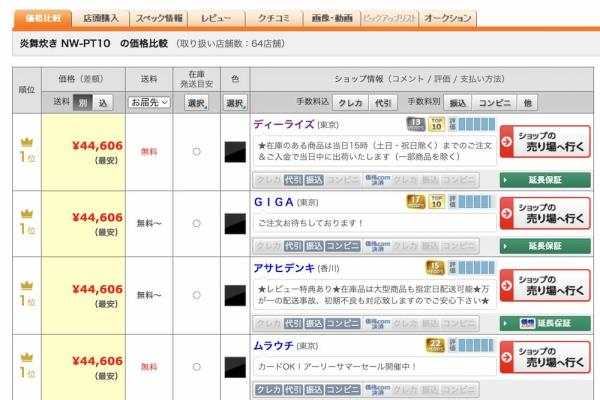
Task: Toggle the 手数料別 他 filter
Action: (528, 103)
